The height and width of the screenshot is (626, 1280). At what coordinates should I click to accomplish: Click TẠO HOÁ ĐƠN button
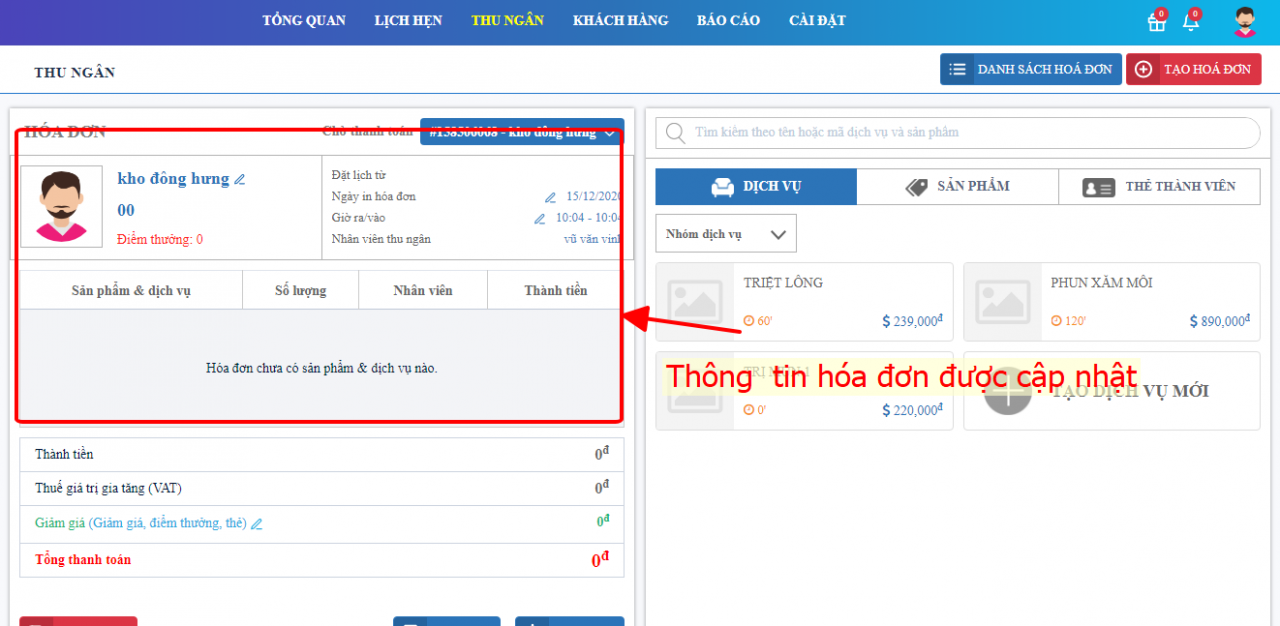pos(1193,70)
